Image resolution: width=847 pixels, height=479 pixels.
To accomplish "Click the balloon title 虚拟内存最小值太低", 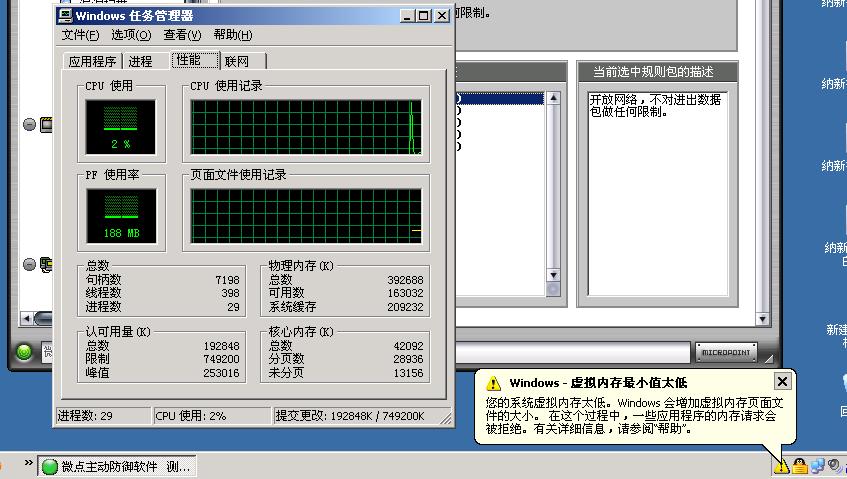I will (x=629, y=383).
